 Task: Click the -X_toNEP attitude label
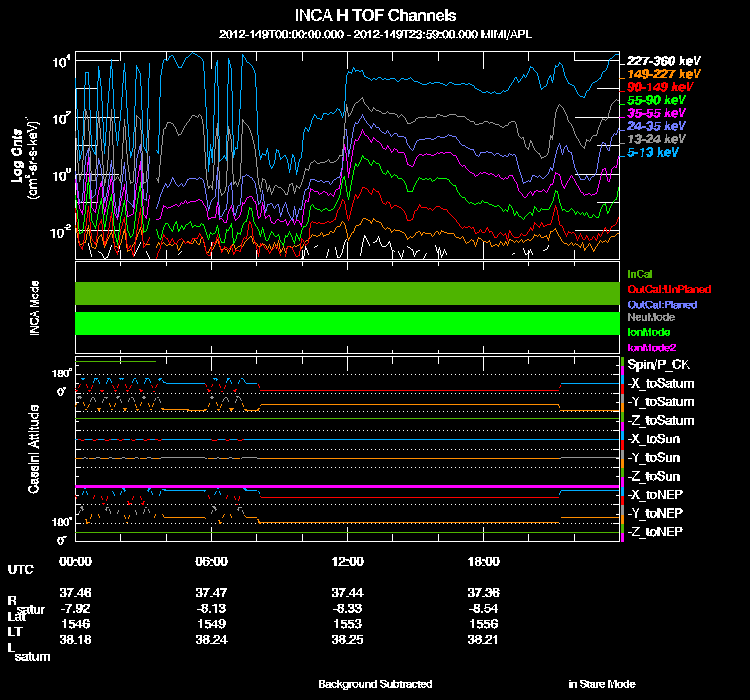click(x=655, y=495)
